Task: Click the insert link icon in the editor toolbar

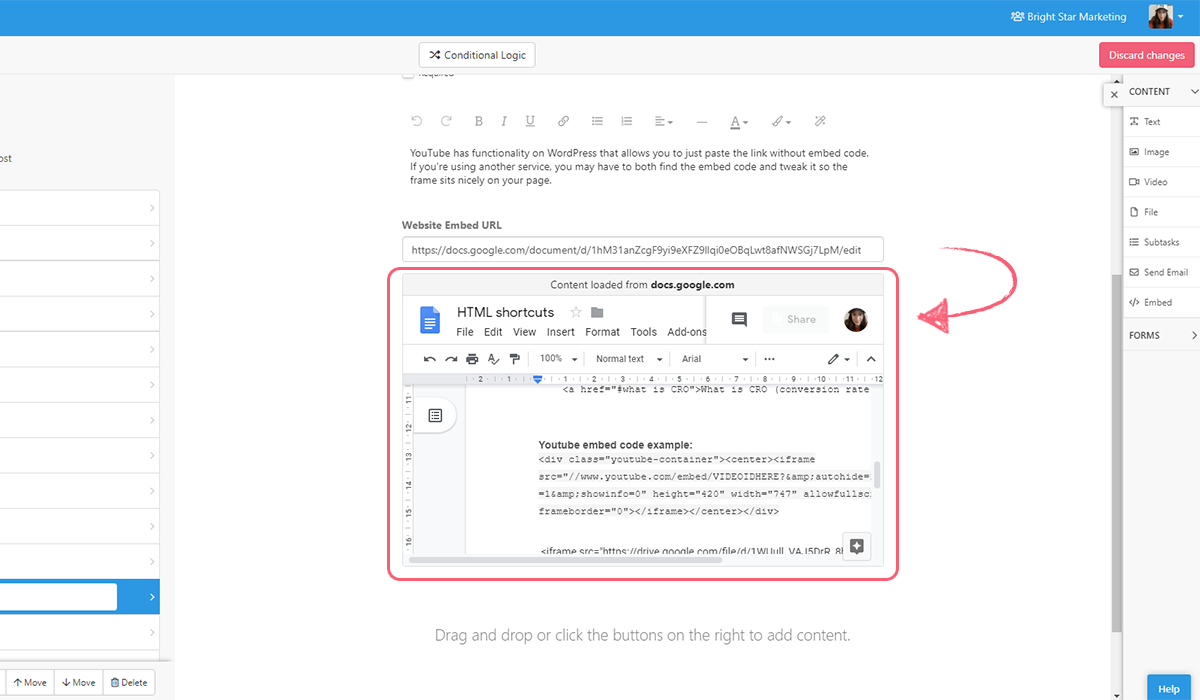Action: [563, 121]
